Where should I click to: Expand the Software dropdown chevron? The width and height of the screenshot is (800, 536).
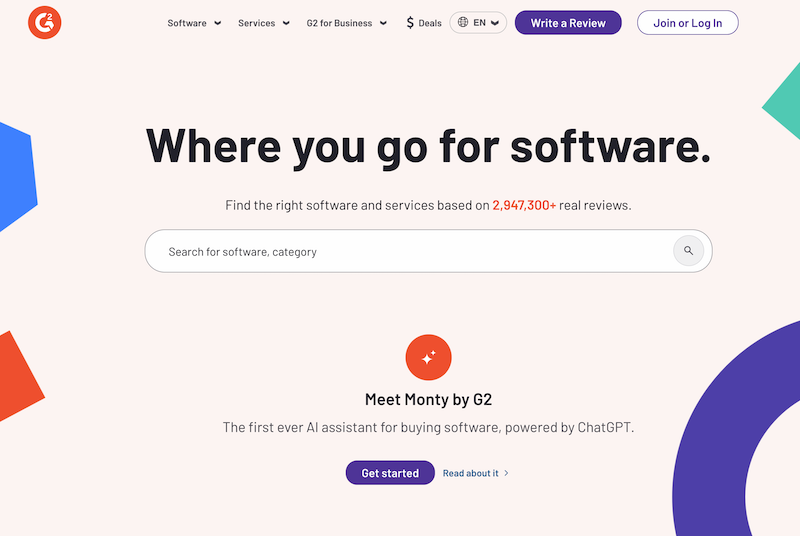217,23
